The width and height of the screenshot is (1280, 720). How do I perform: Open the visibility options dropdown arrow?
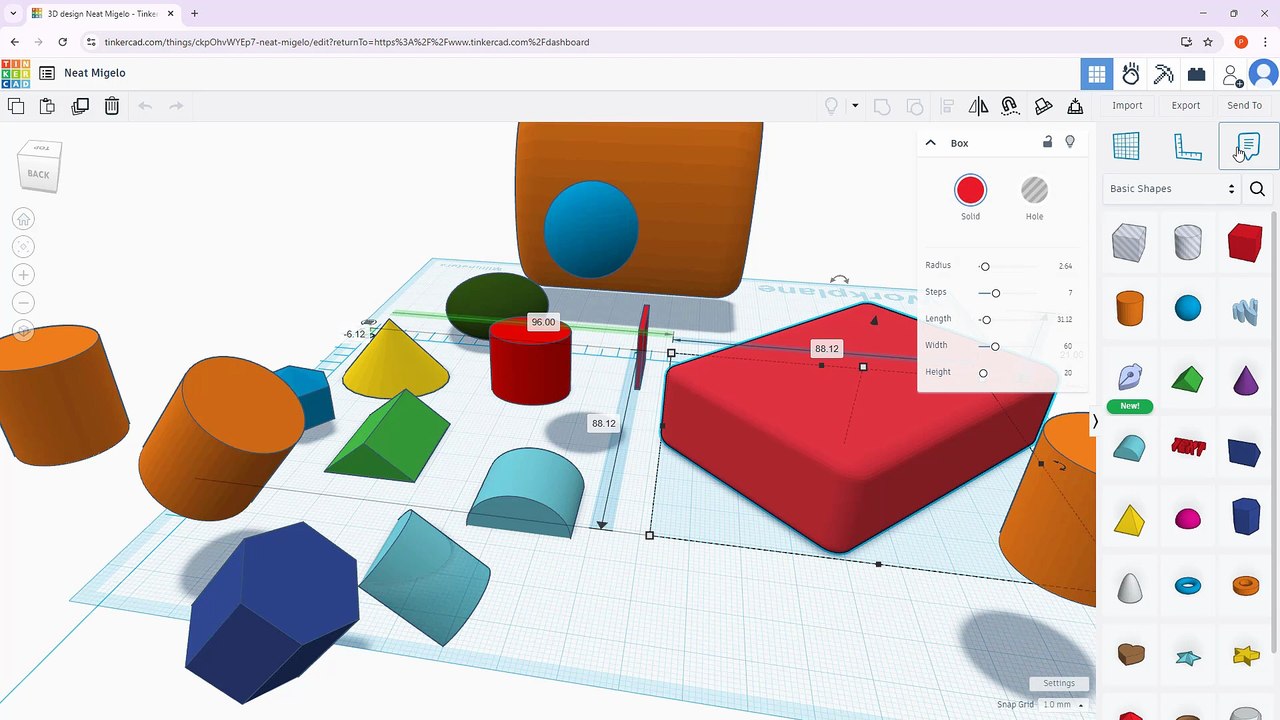click(855, 106)
